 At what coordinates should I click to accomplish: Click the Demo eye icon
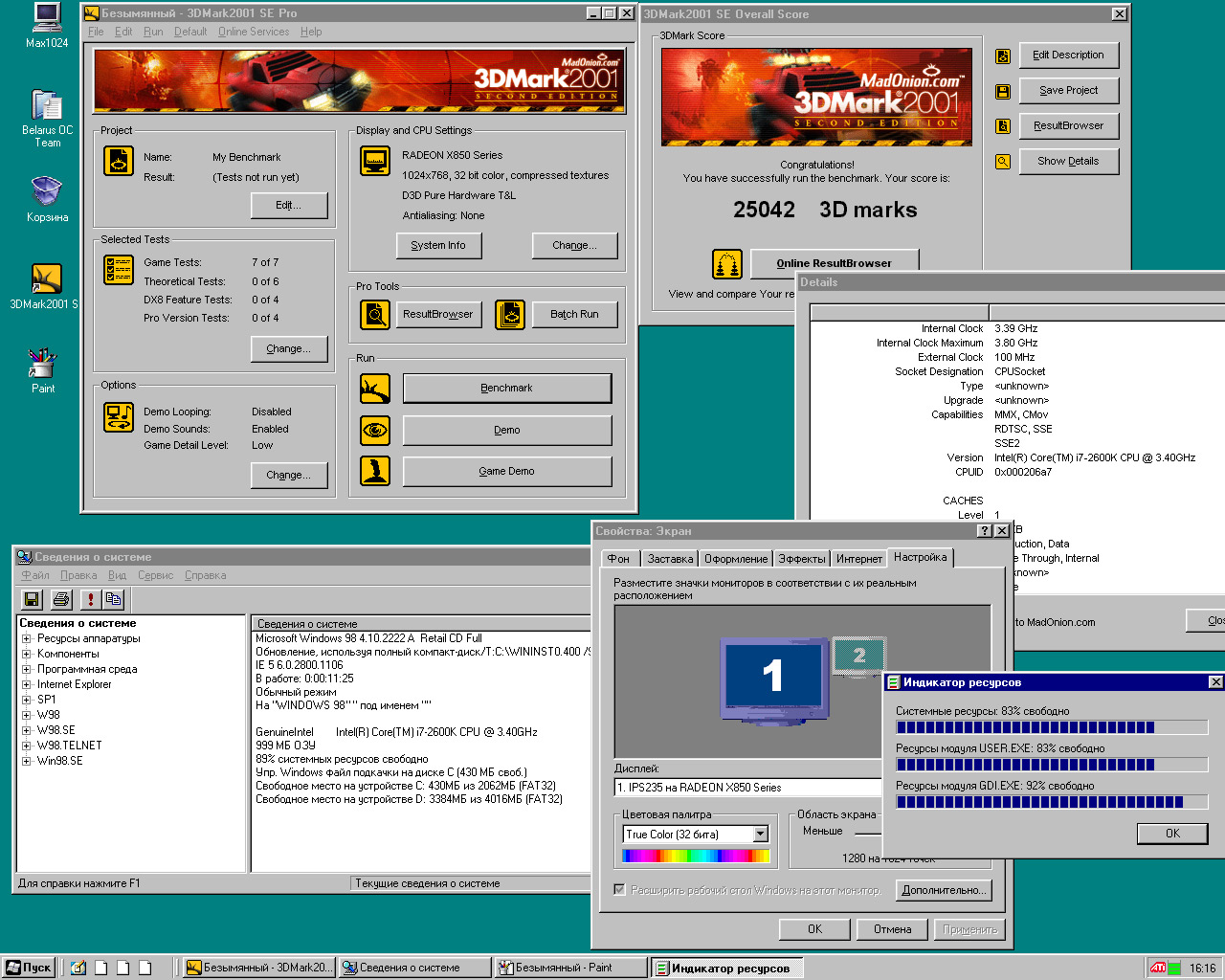375,431
